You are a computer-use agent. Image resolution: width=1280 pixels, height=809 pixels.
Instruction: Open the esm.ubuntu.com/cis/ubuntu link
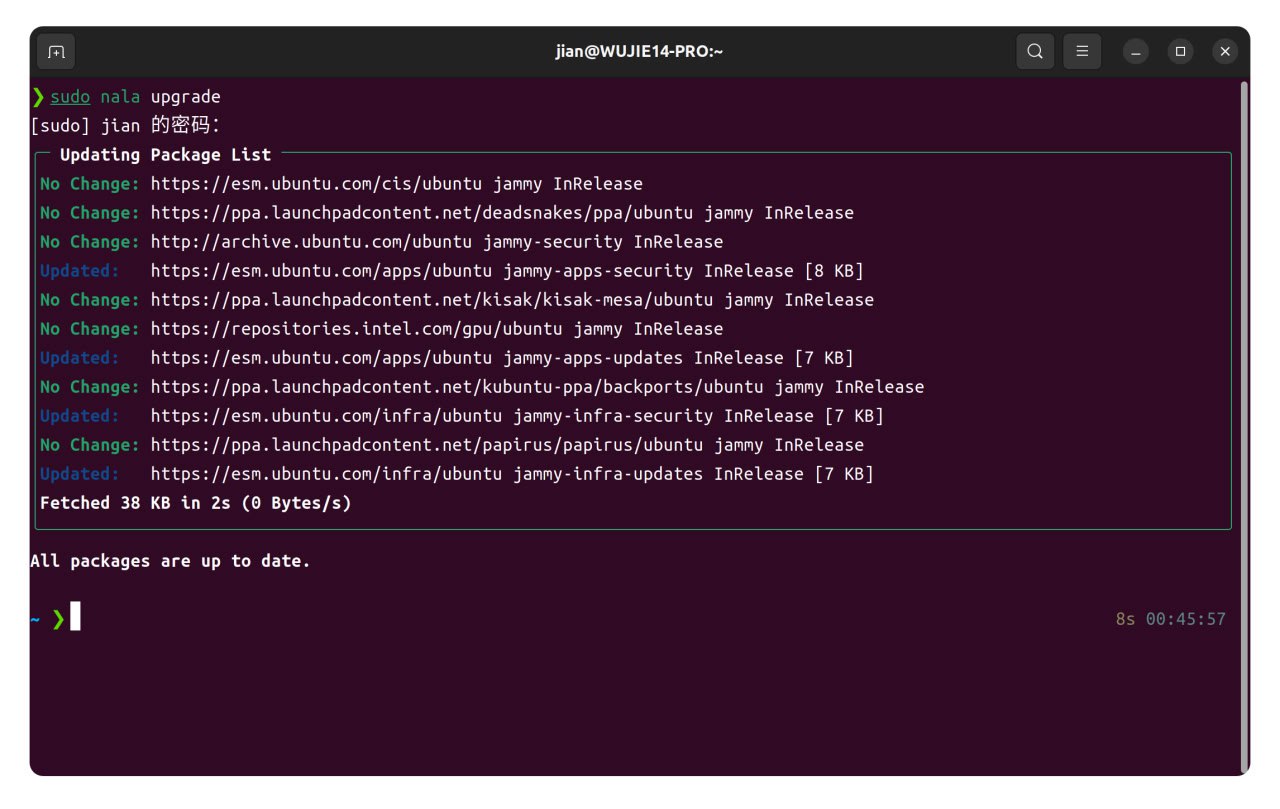[316, 184]
